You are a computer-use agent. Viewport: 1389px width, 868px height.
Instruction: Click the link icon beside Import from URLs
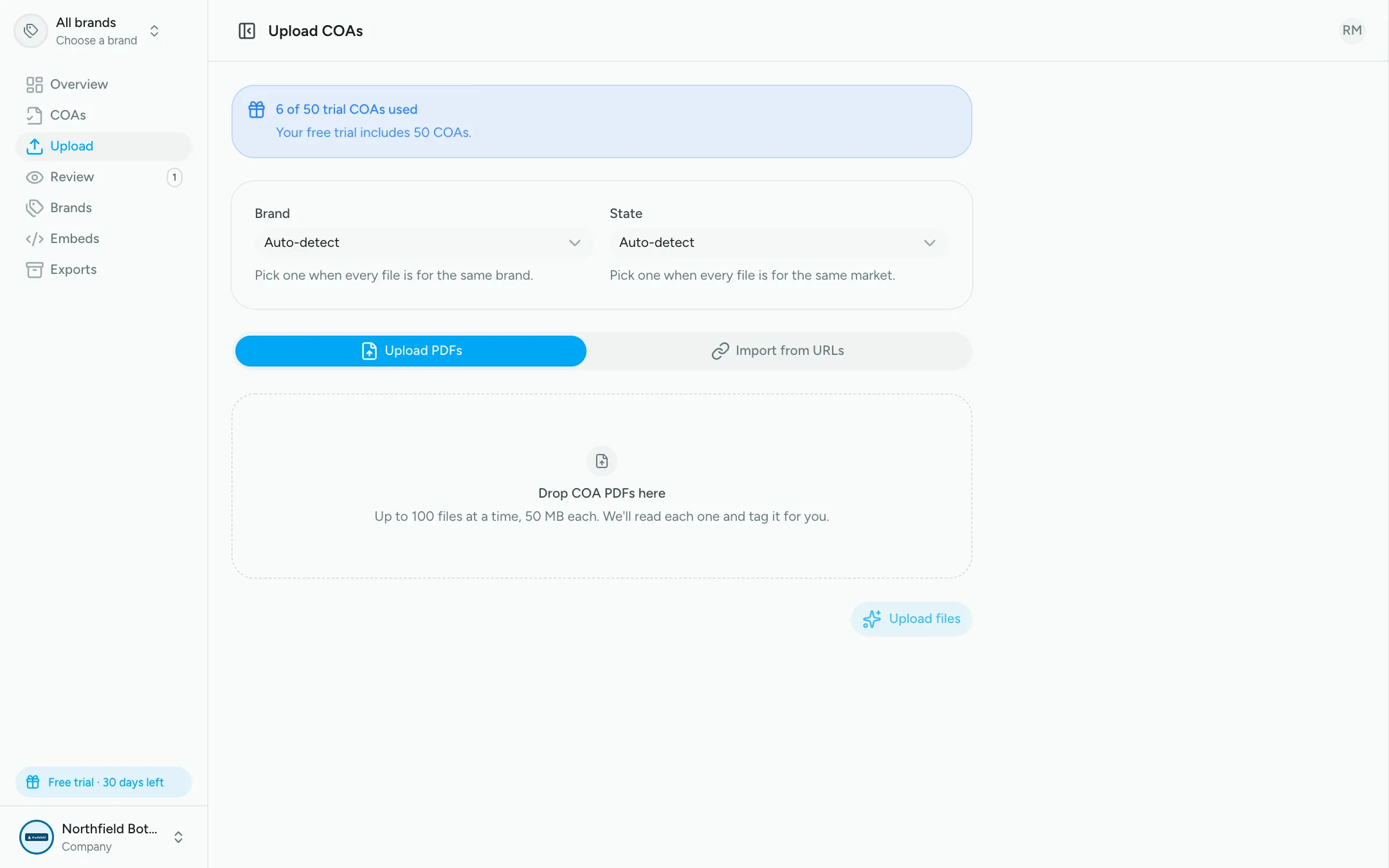[x=720, y=351]
